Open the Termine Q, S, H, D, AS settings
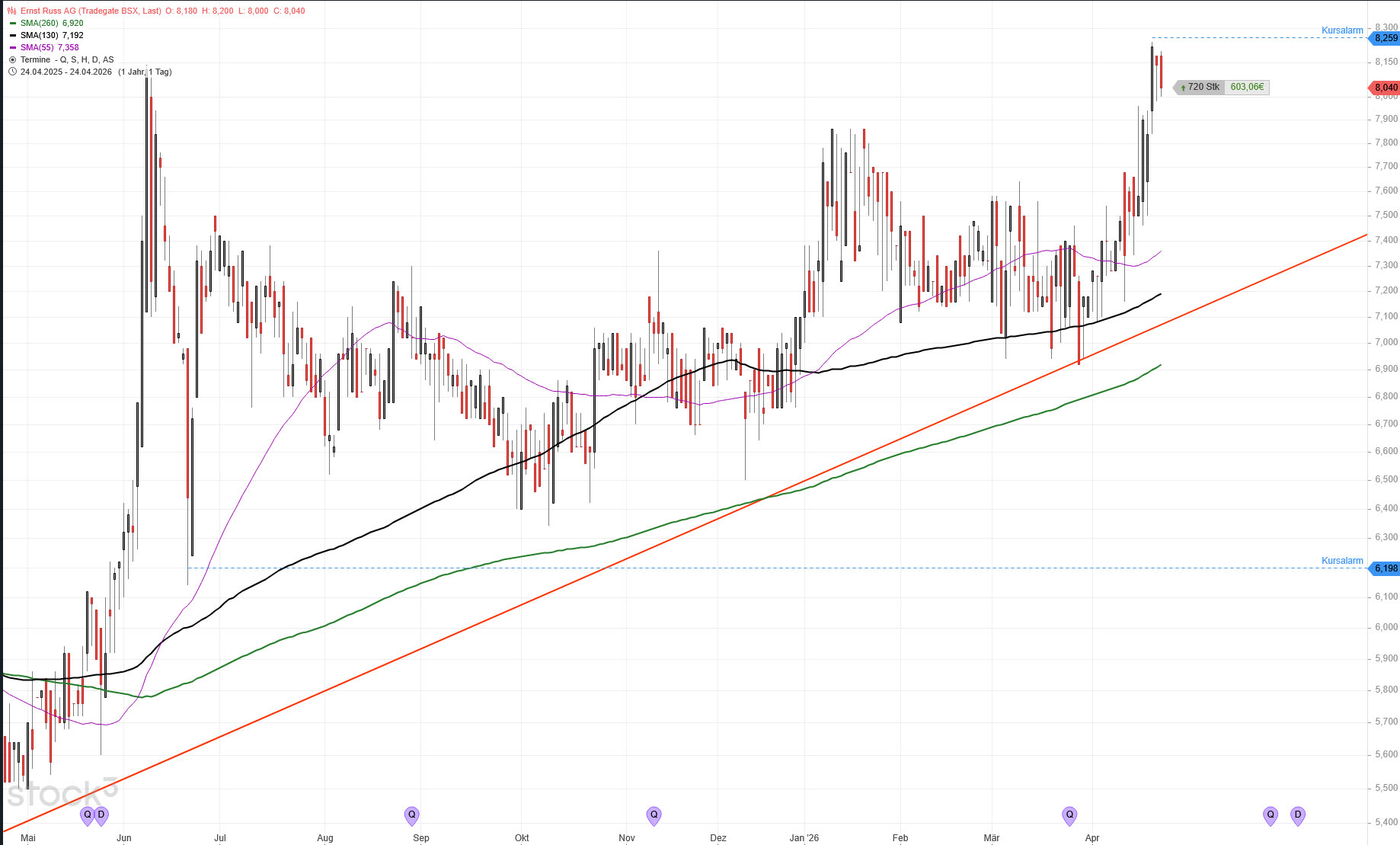Viewport: 1400px width, 845px height. 67,59
